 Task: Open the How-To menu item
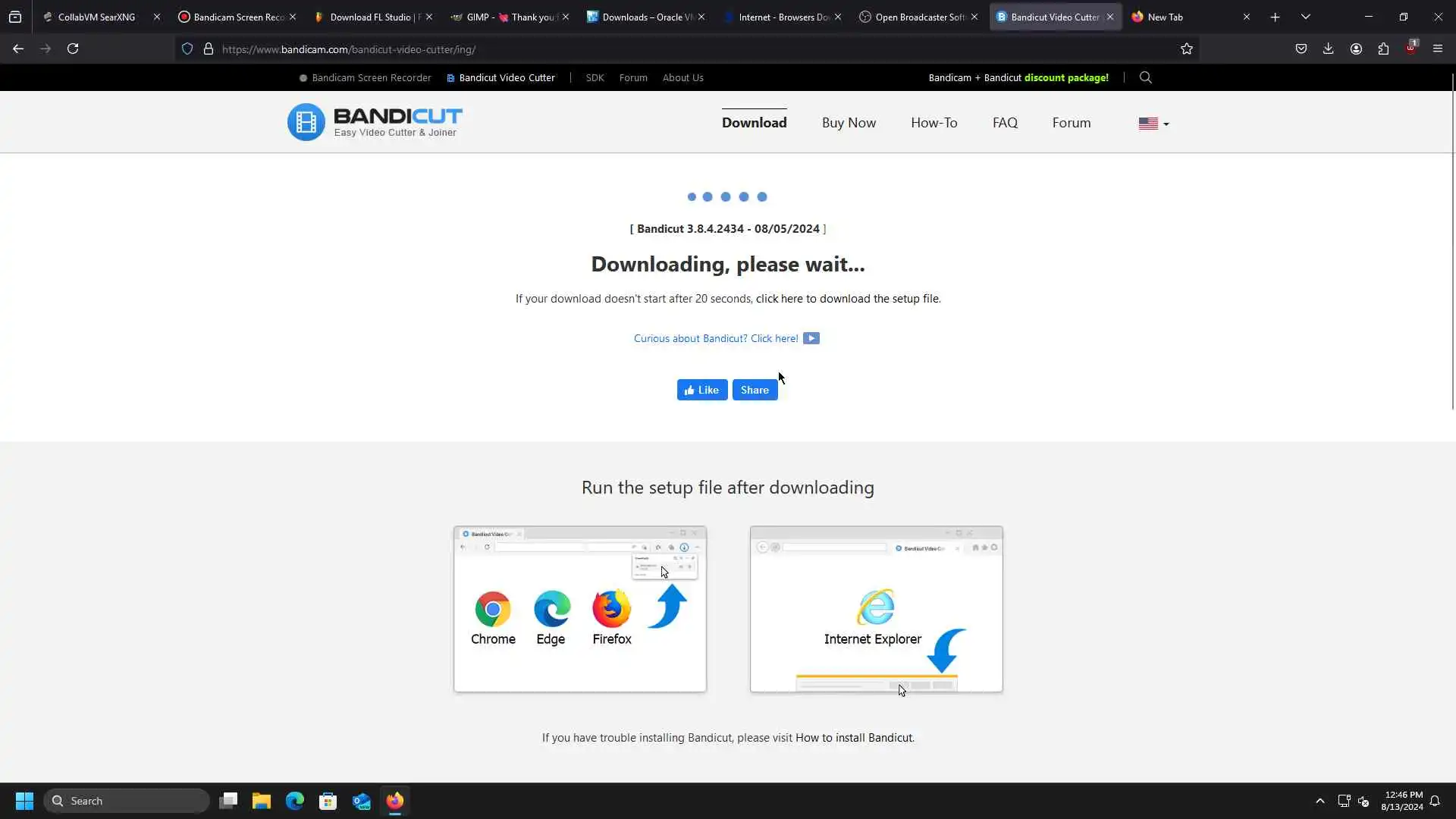tap(934, 123)
